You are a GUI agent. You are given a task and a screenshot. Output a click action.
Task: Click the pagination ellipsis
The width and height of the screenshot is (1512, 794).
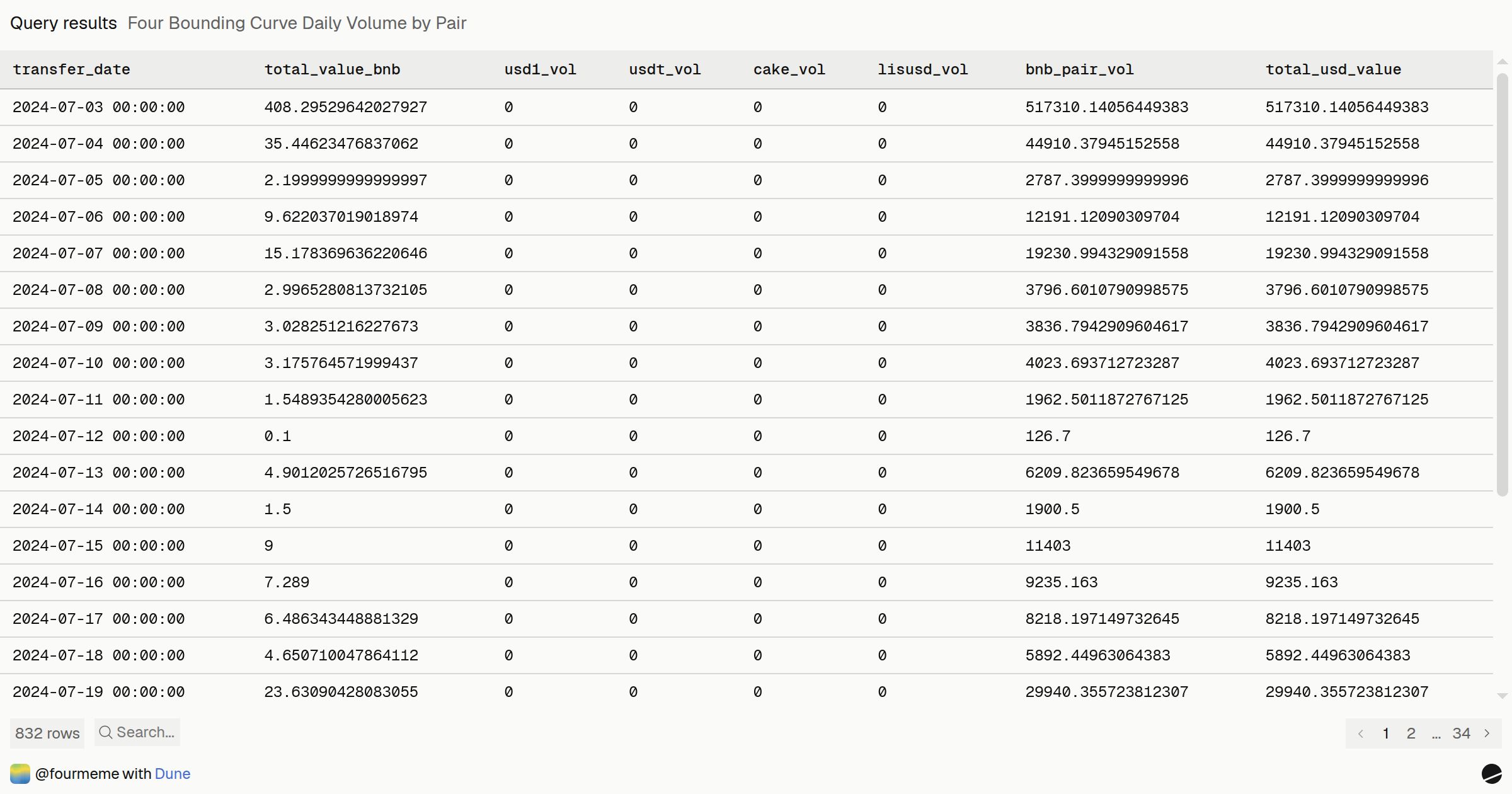pyautogui.click(x=1436, y=734)
